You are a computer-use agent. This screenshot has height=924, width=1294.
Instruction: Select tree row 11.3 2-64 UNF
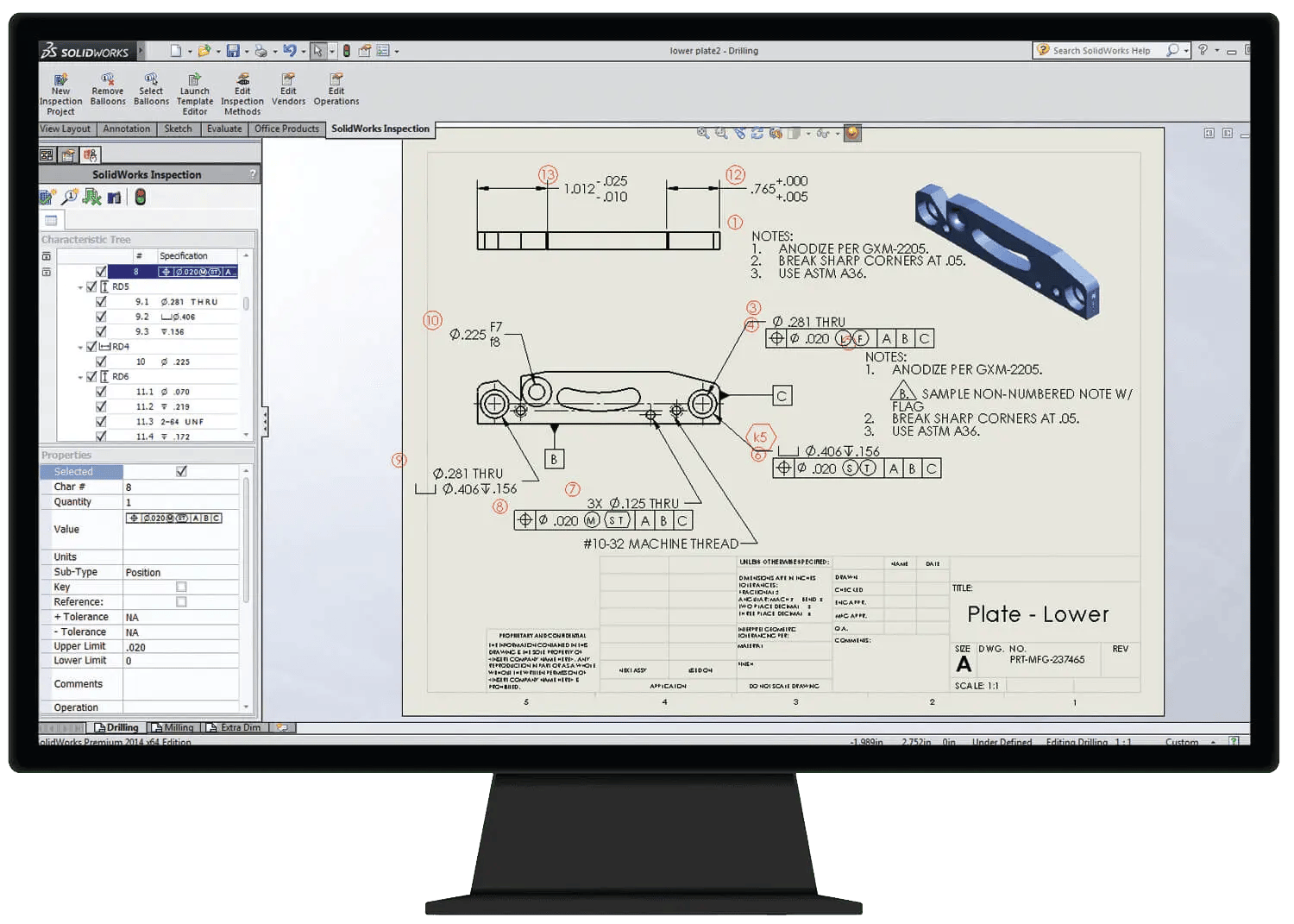click(168, 422)
